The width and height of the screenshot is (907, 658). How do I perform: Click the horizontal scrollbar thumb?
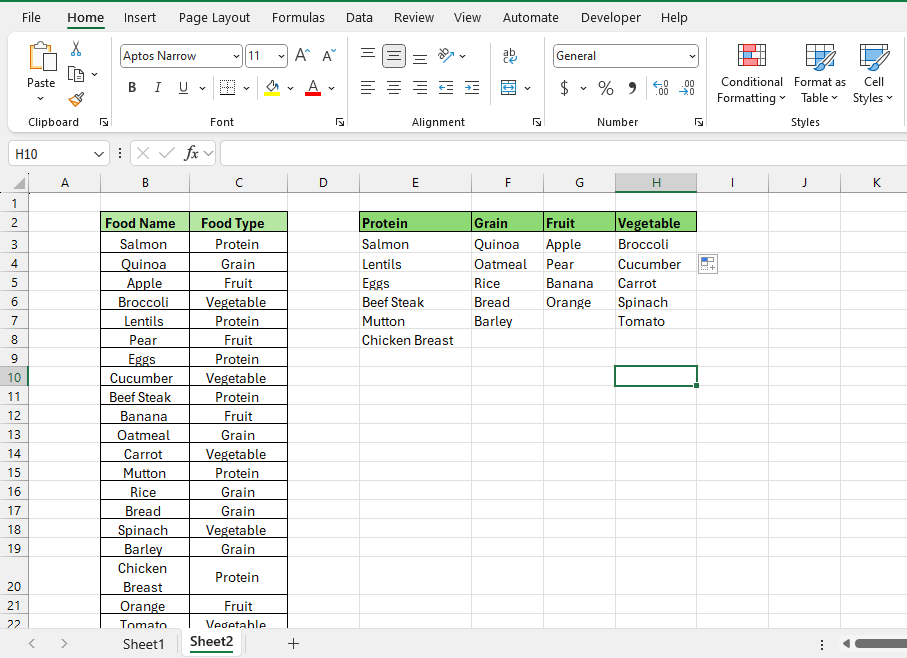tap(881, 644)
